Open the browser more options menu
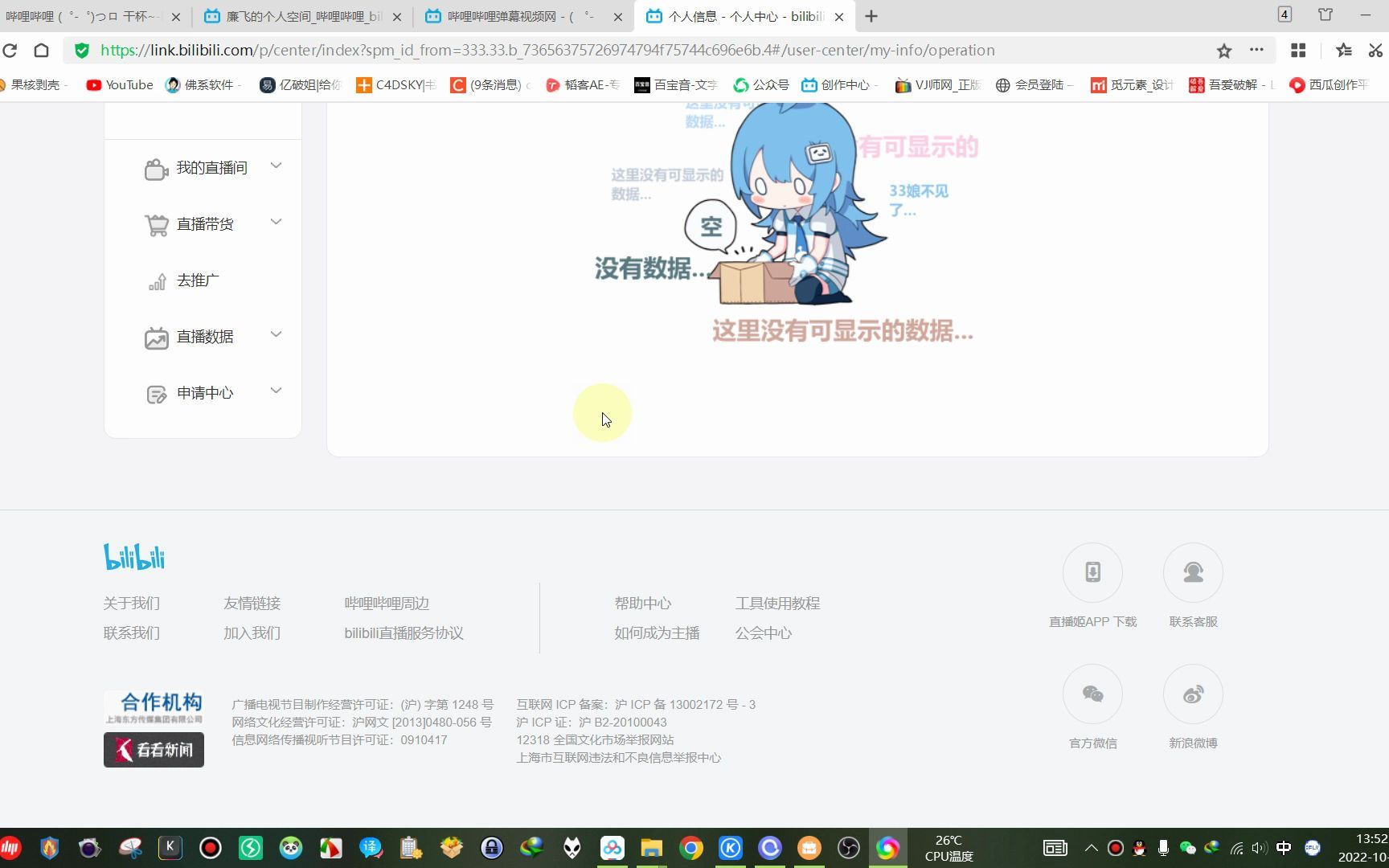Viewport: 1389px width, 868px height. pyautogui.click(x=1256, y=50)
